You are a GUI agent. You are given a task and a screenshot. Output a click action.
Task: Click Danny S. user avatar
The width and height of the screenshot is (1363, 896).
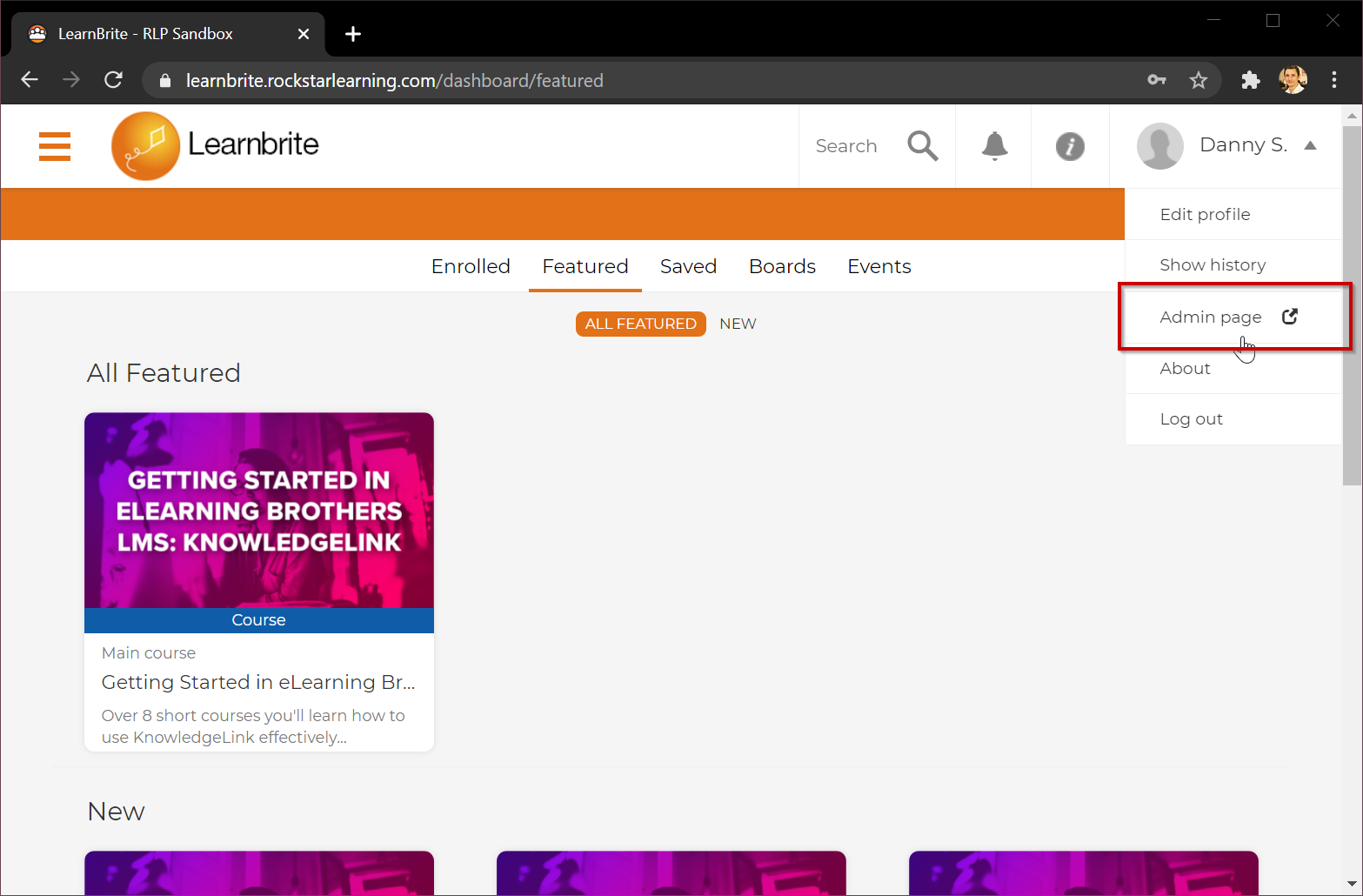click(1160, 146)
